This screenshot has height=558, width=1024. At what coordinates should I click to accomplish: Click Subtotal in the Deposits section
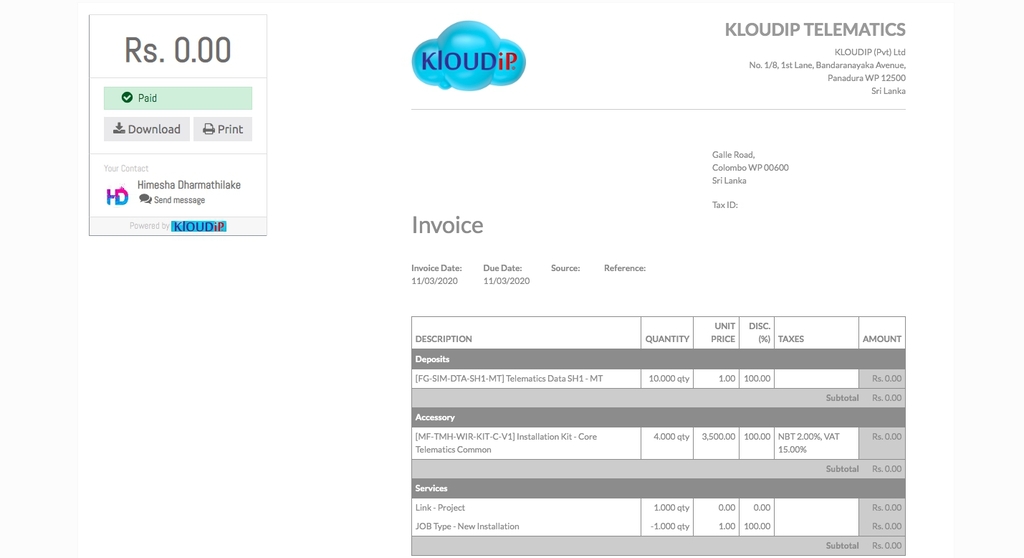tap(842, 398)
